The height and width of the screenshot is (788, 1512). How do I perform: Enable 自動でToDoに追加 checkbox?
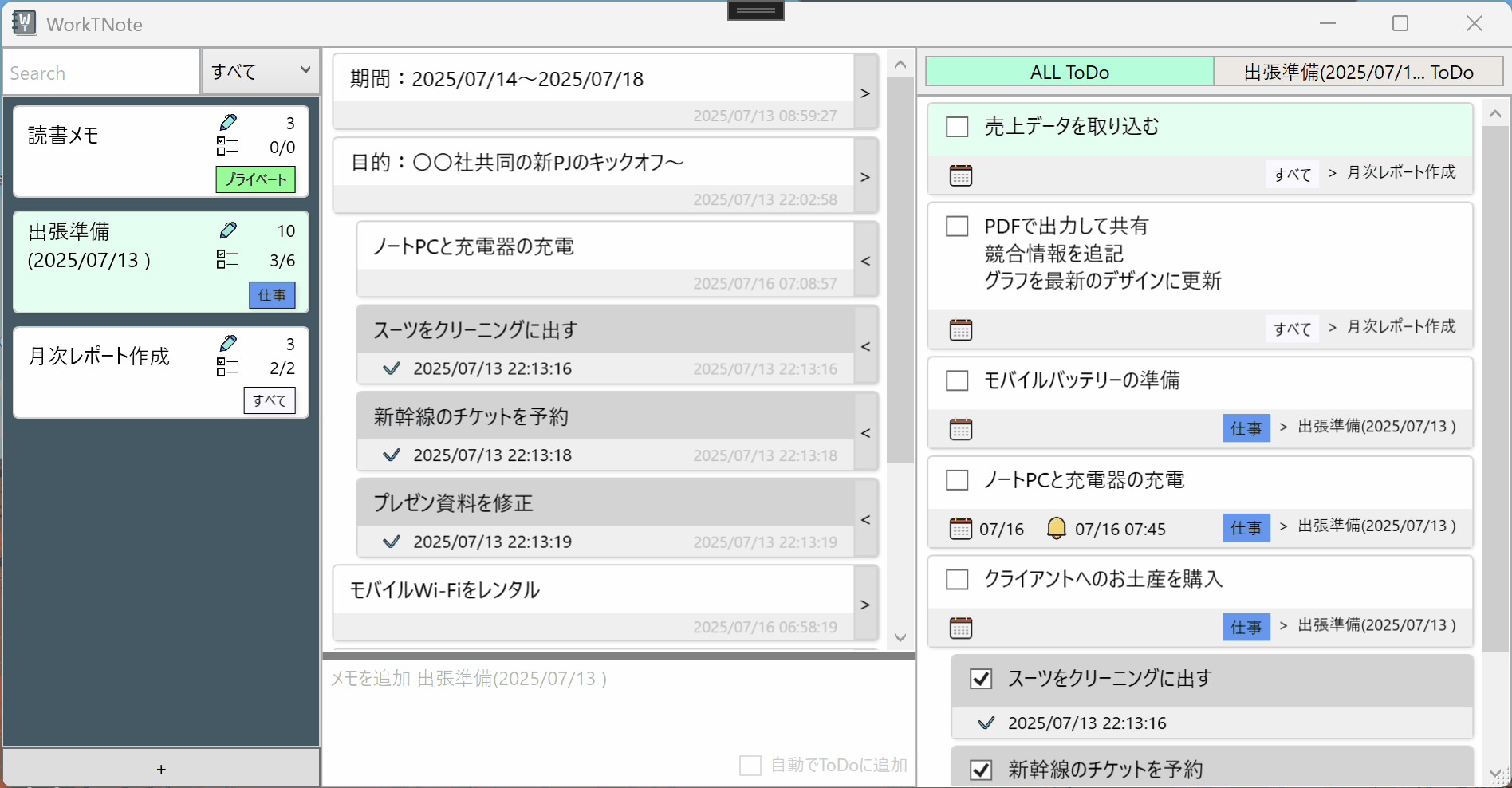pos(750,766)
